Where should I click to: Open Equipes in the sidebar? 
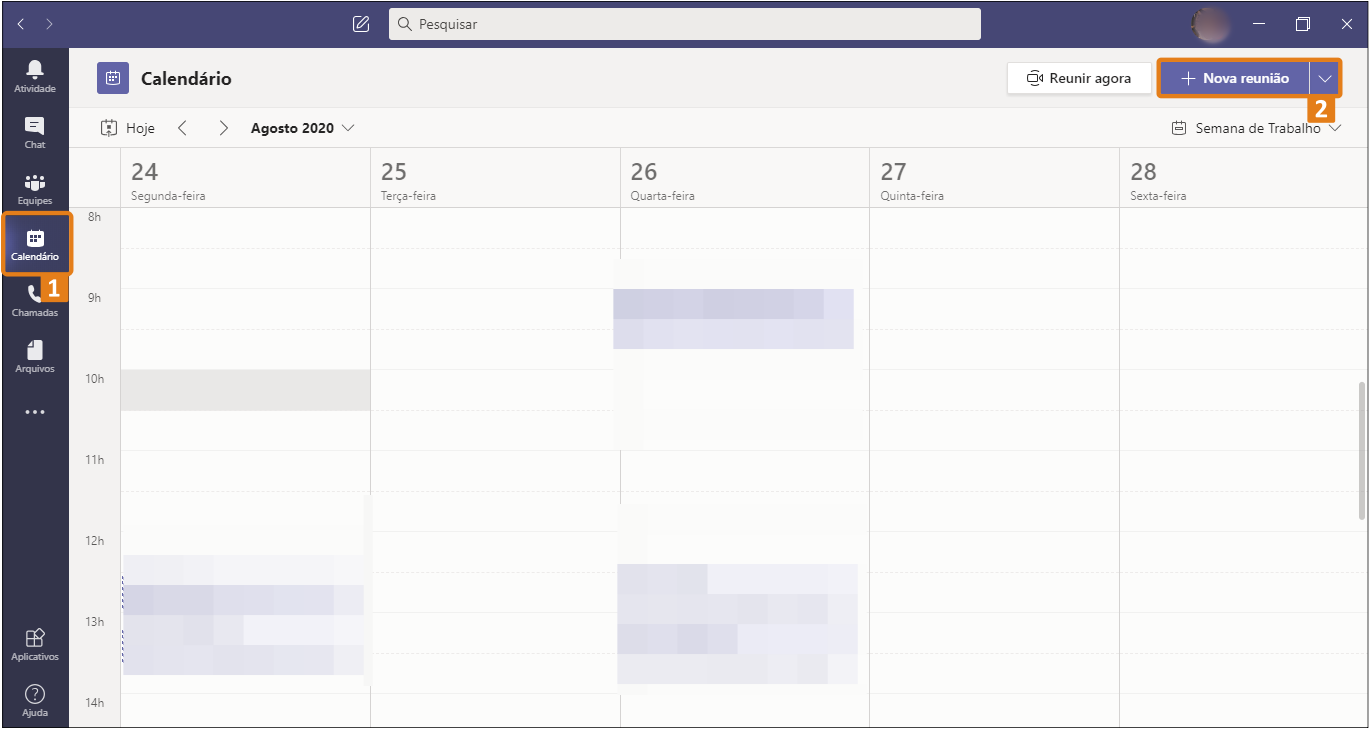coord(35,188)
